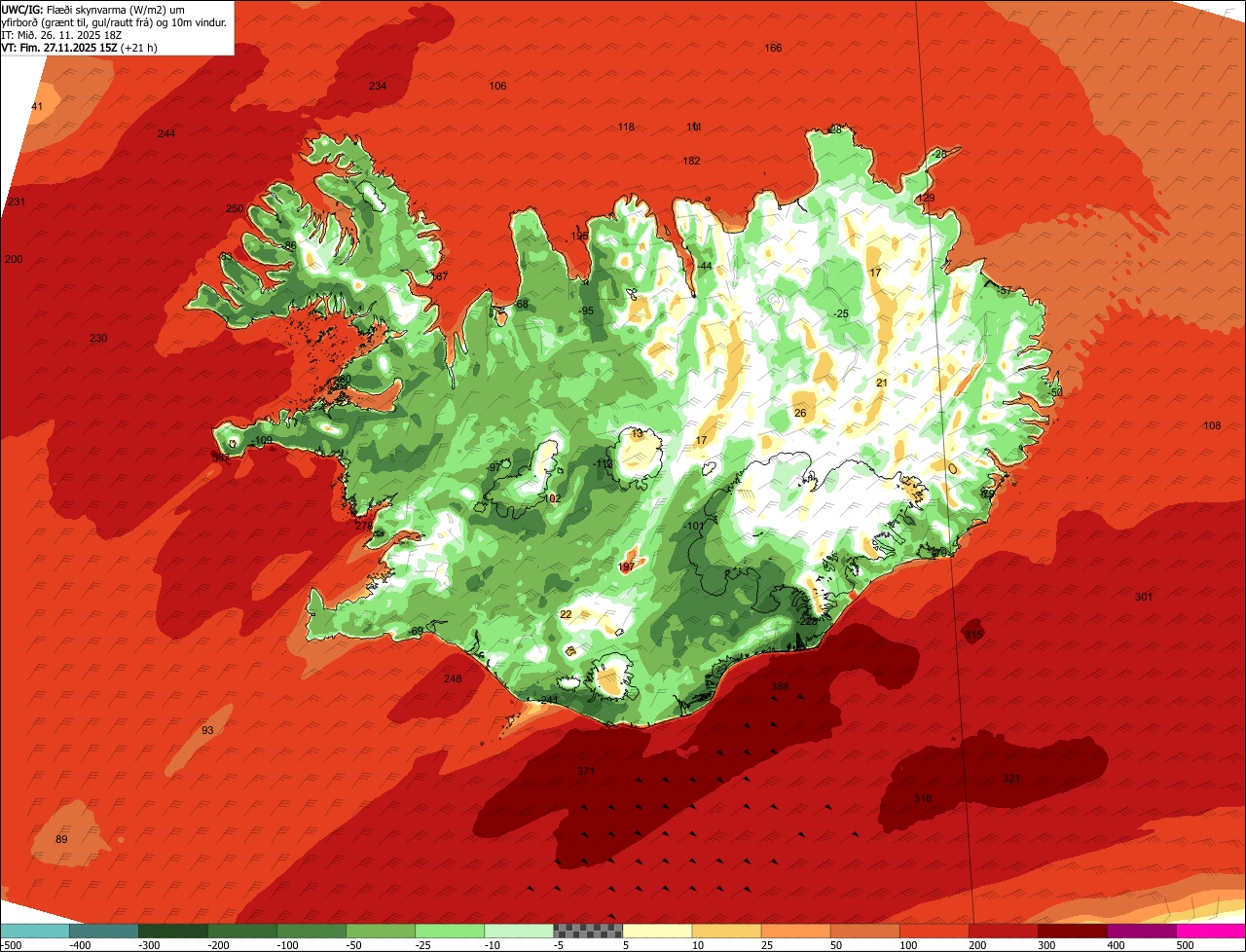Click the flux value '129' at northeast coast
Screen dimensions: 1246x952
(x=926, y=198)
